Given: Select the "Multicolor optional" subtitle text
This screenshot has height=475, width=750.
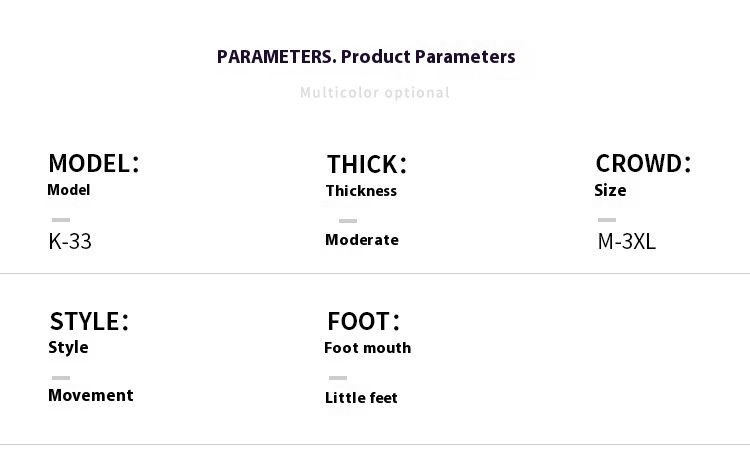Looking at the screenshot, I should point(375,93).
